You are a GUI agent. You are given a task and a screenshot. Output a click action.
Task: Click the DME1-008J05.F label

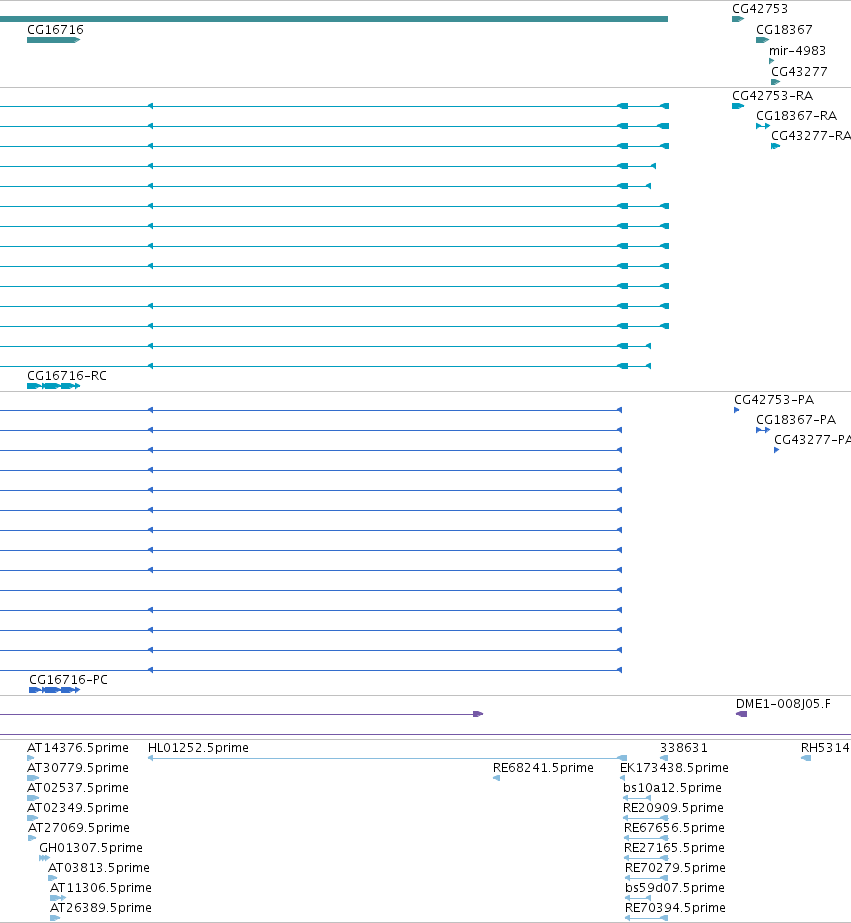[x=783, y=704]
